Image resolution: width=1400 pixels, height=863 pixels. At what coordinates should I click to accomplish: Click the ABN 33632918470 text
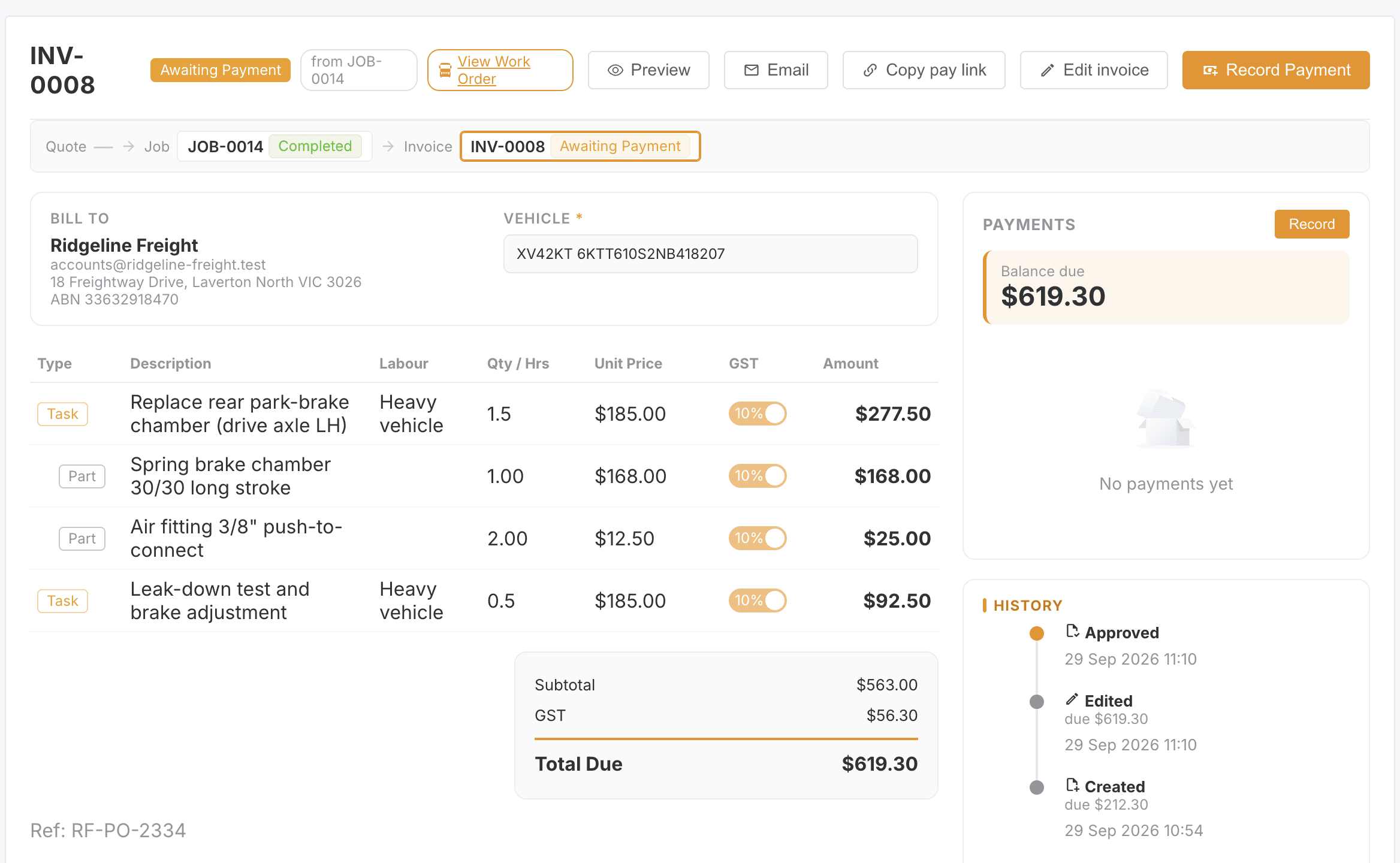click(x=114, y=299)
